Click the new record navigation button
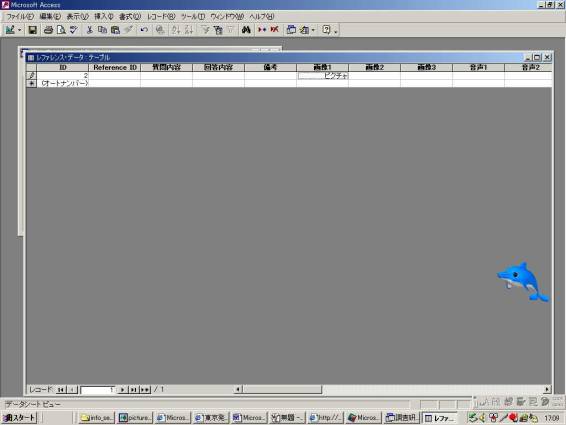566x425 pixels. (145, 390)
